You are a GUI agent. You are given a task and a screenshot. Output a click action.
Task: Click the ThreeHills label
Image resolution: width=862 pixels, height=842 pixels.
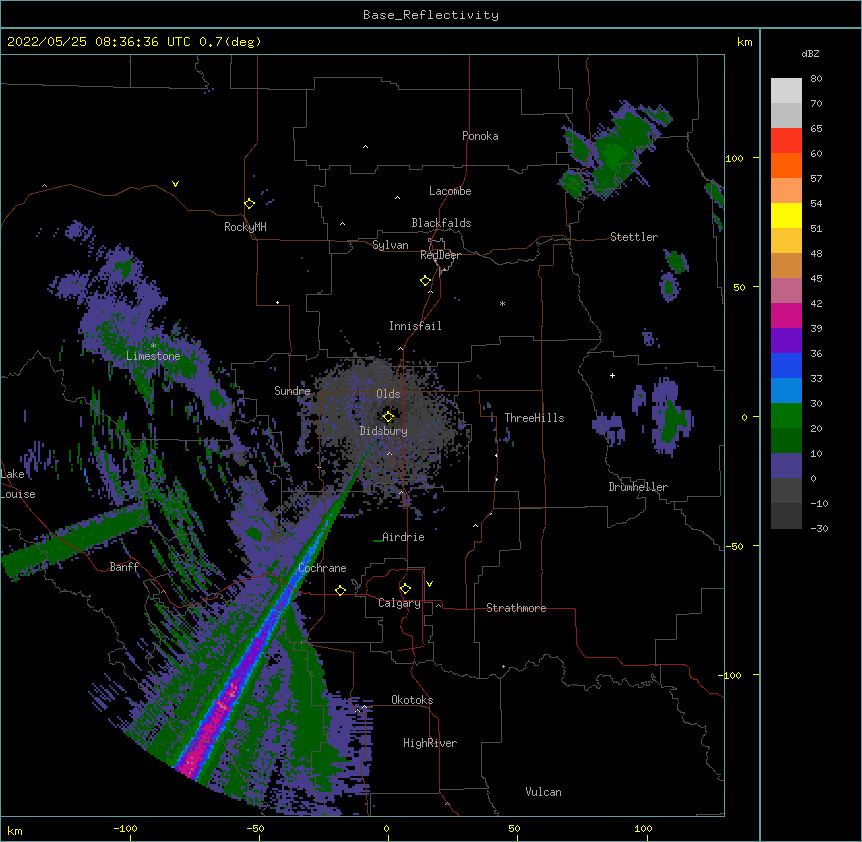534,418
